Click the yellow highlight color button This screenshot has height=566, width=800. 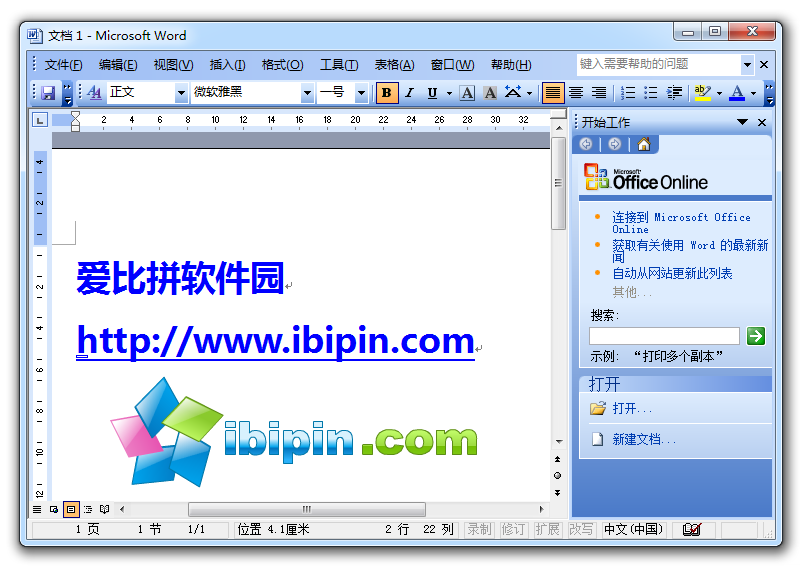(702, 93)
